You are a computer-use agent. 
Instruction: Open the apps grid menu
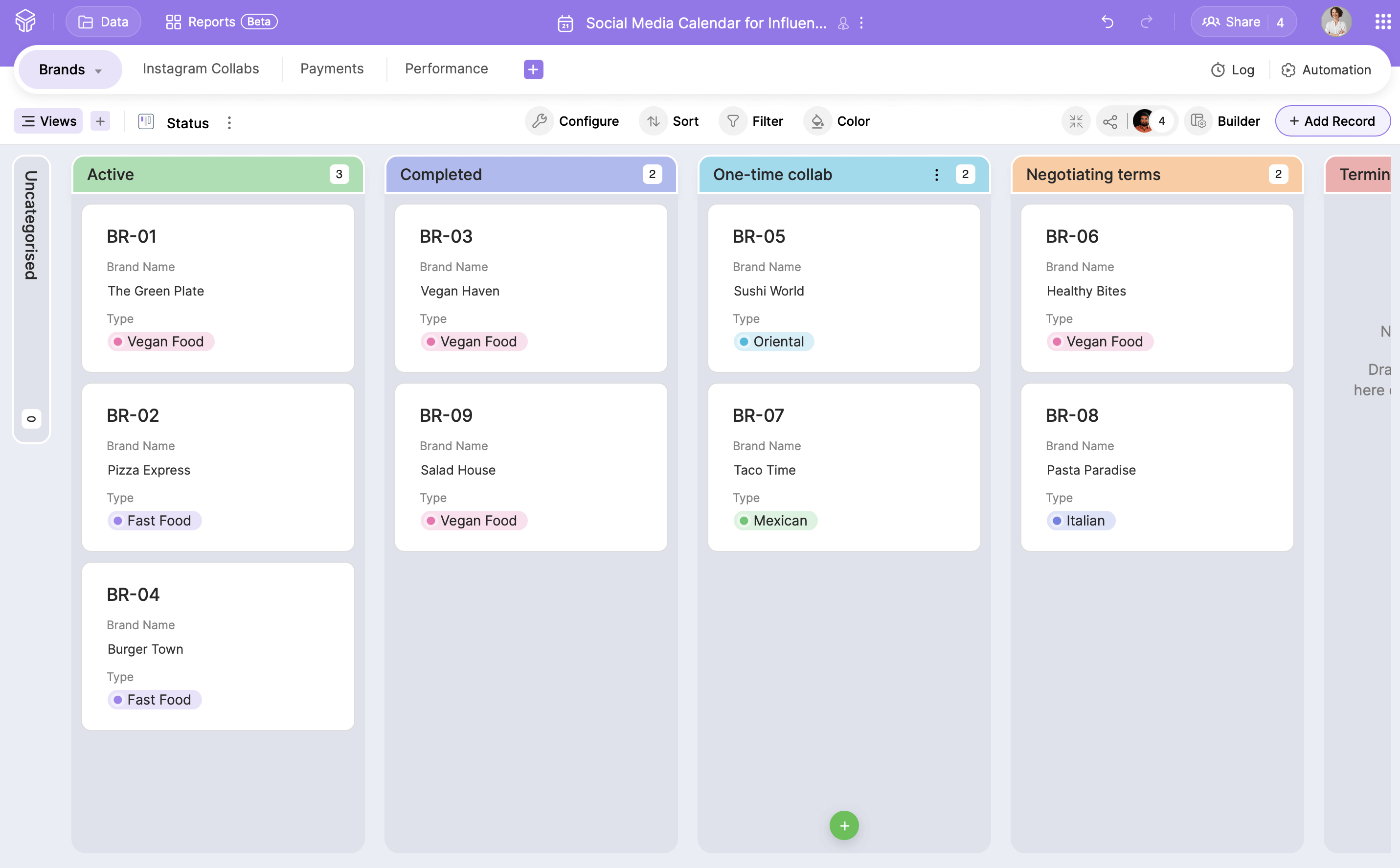click(1383, 22)
